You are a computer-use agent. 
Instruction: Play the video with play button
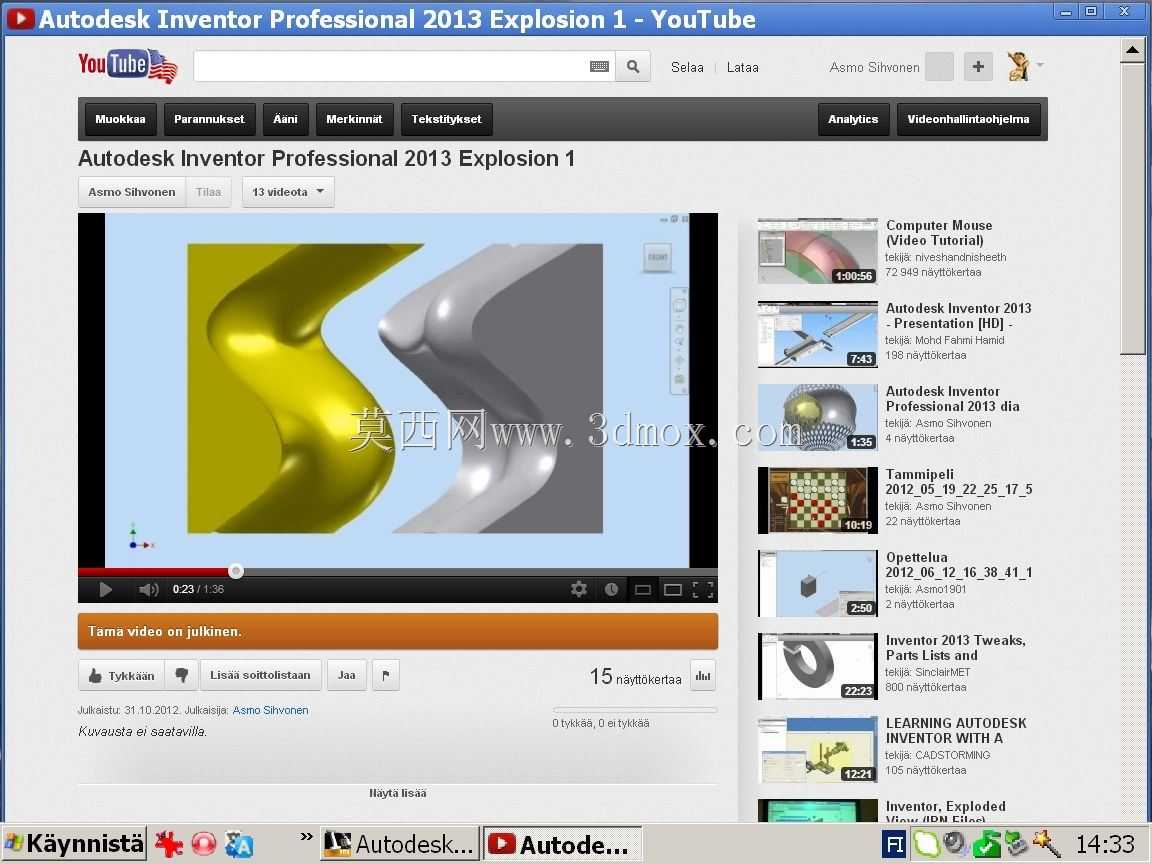(x=105, y=589)
